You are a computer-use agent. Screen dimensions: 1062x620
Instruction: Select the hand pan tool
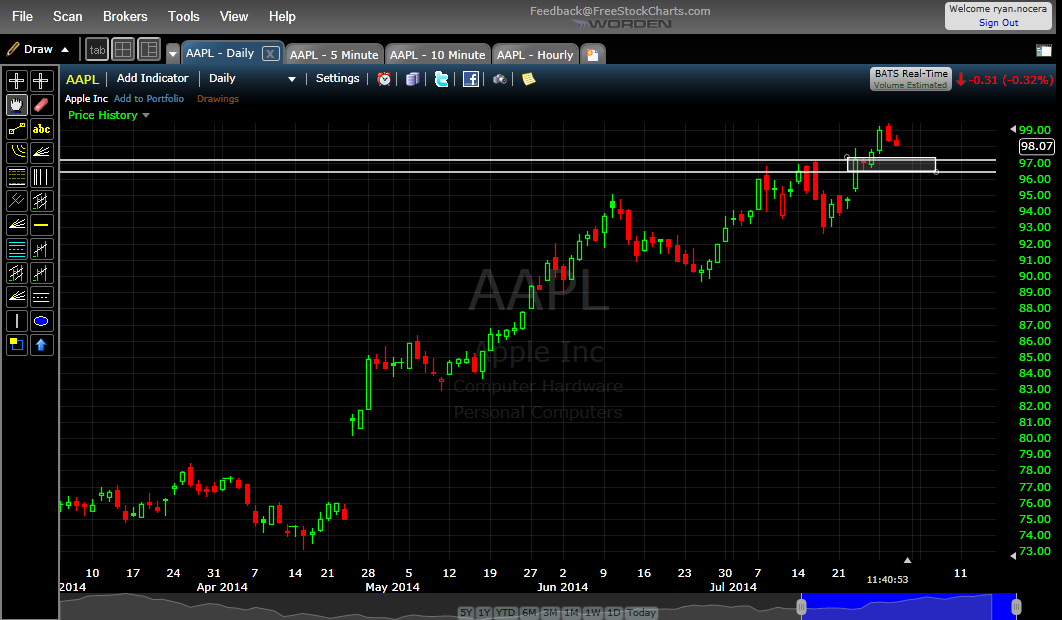(x=17, y=105)
